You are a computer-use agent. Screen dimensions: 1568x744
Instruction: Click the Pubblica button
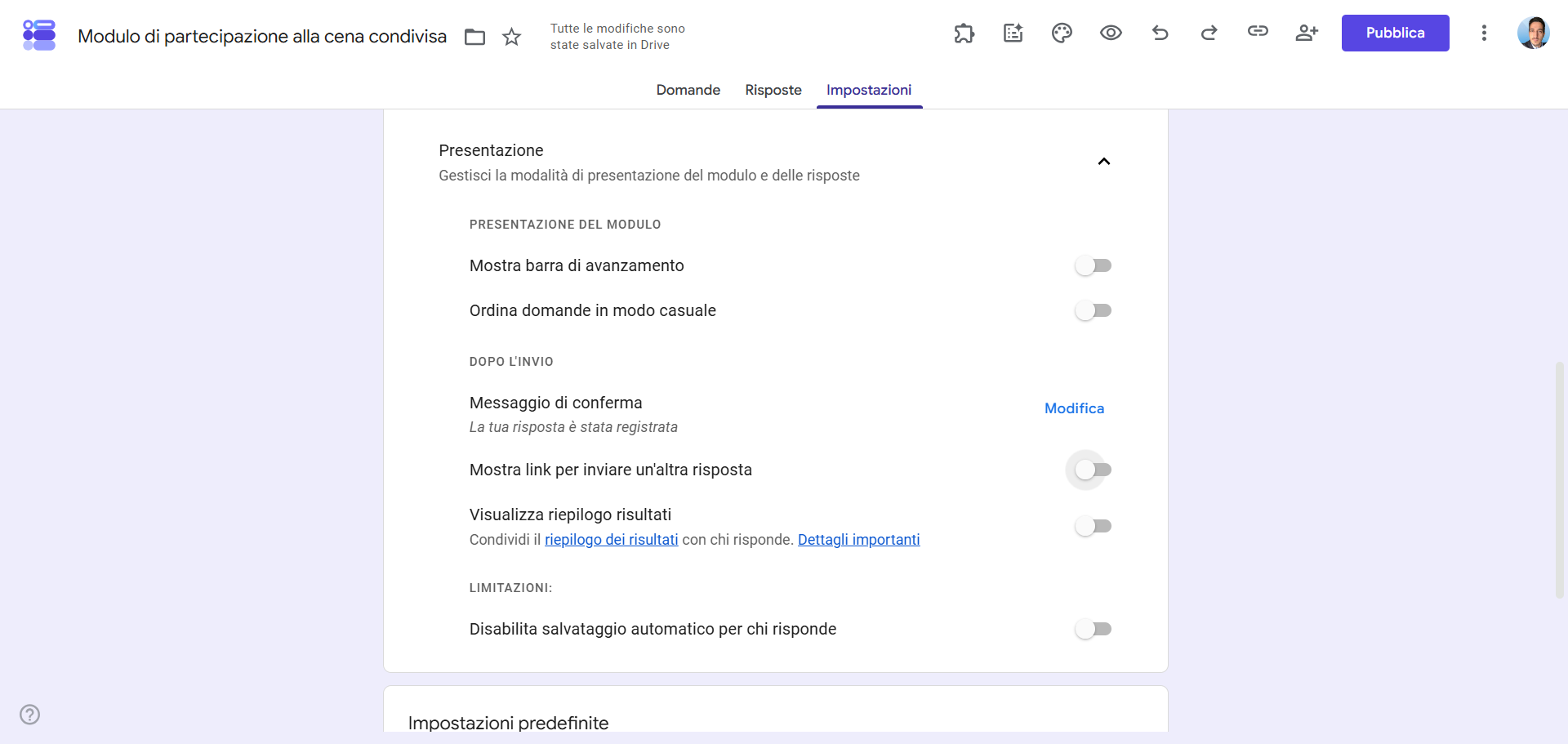1395,33
